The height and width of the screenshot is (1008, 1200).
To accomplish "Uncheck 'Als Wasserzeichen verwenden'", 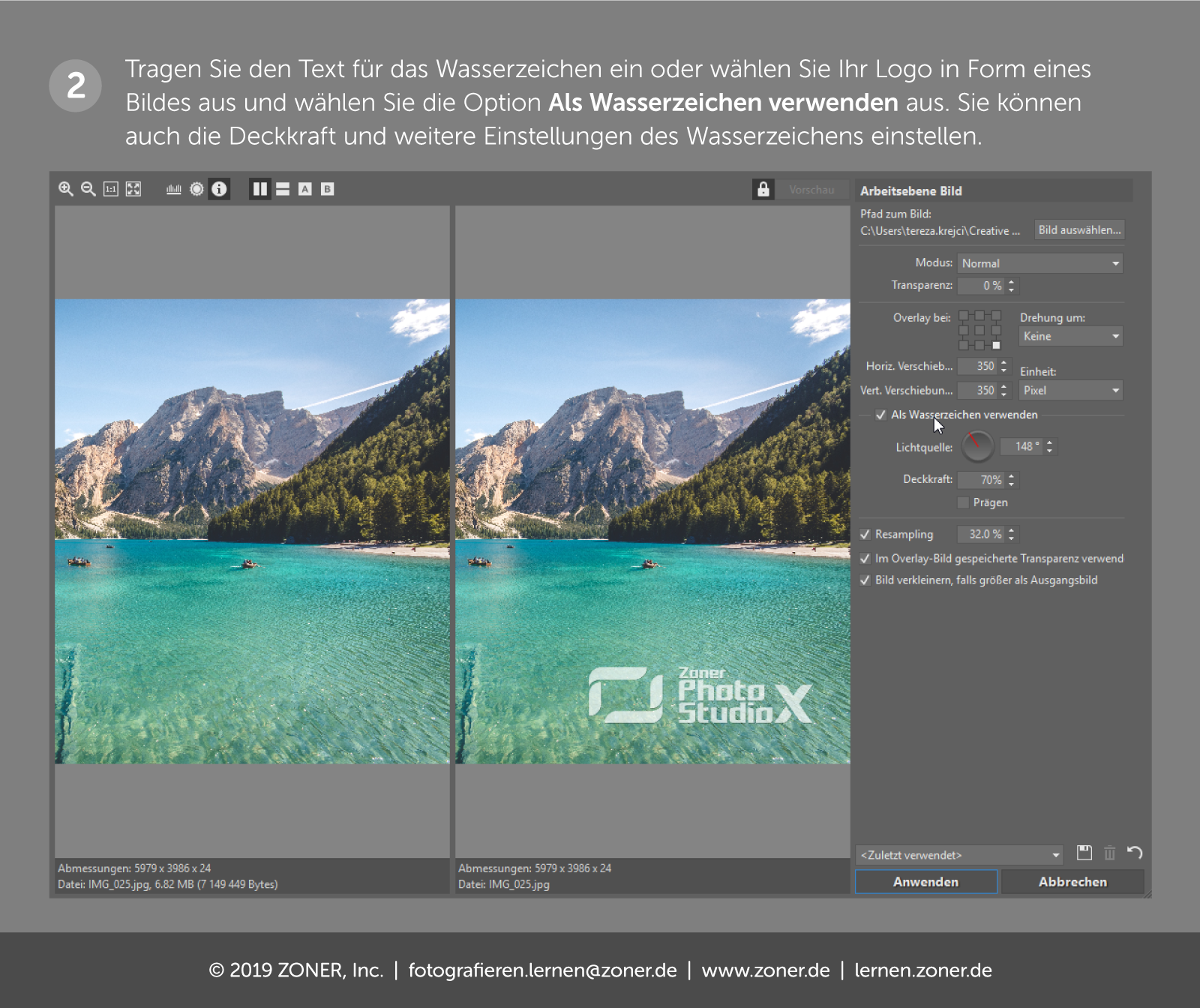I will [880, 415].
